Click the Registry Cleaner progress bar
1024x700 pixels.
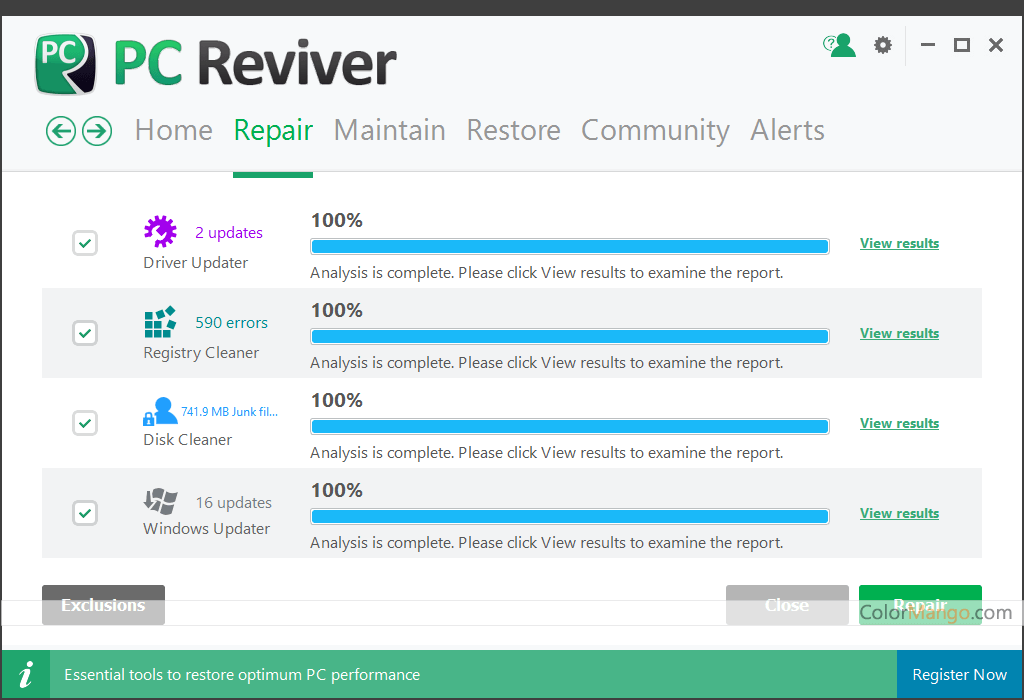click(x=569, y=337)
